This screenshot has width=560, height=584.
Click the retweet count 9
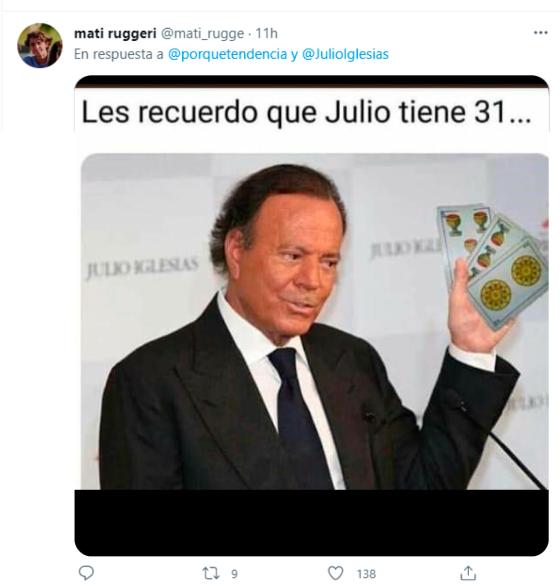[x=234, y=574]
